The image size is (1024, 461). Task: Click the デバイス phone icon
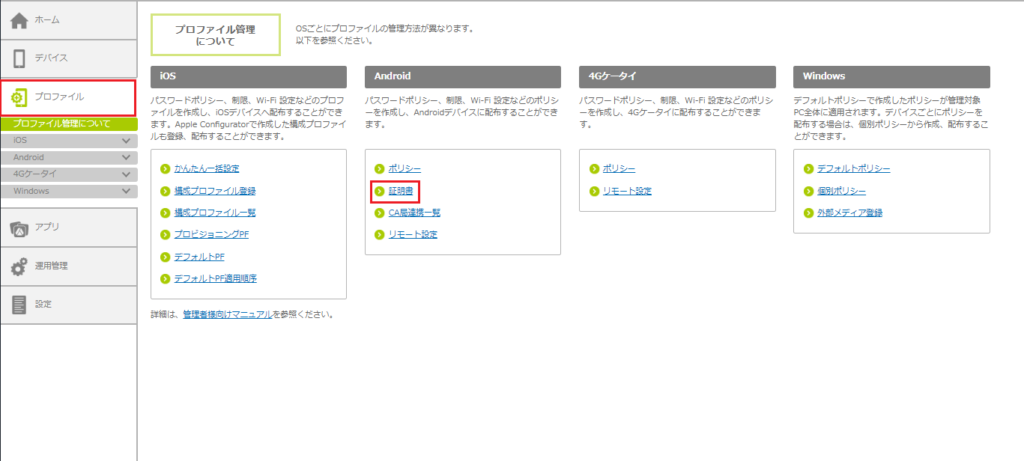19,58
